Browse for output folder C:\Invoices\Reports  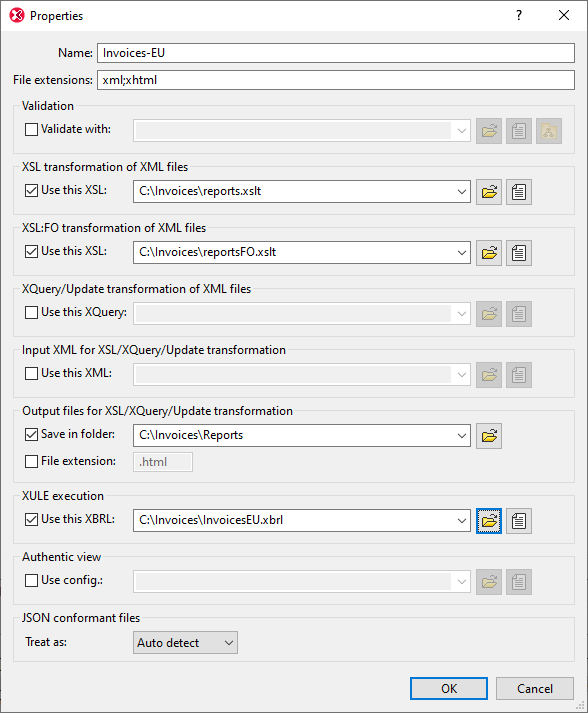(x=489, y=436)
